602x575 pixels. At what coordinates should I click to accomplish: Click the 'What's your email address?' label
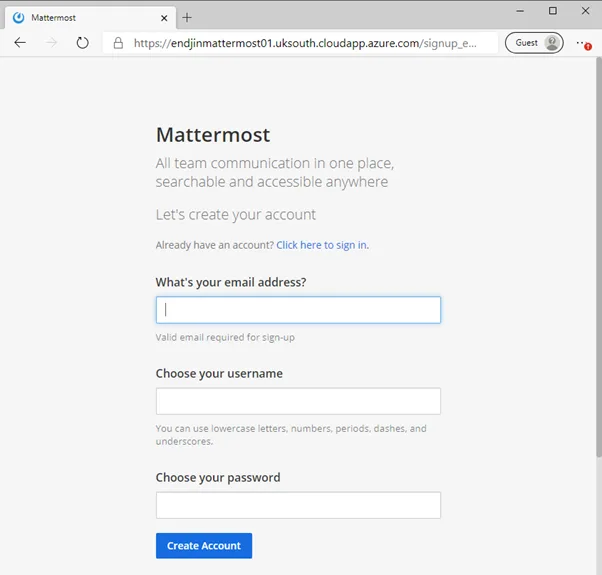(231, 283)
